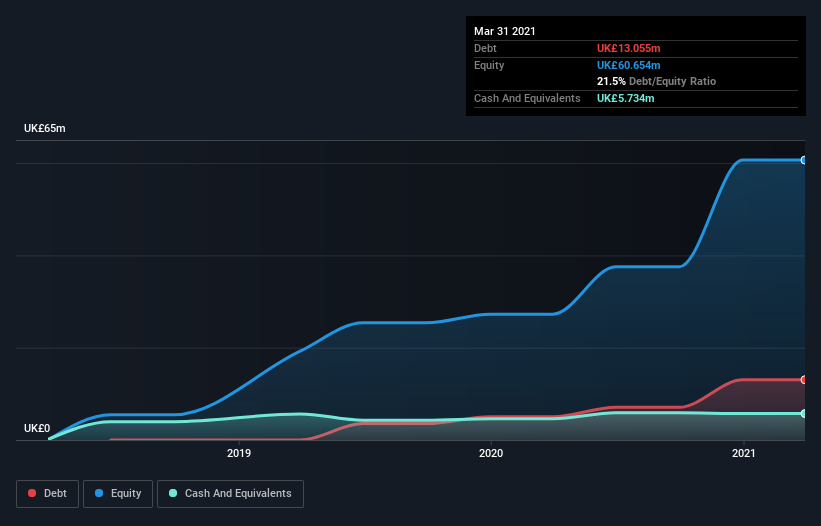This screenshot has width=821, height=526.
Task: Select the Equity endpoint marker on chart
Action: [x=804, y=160]
